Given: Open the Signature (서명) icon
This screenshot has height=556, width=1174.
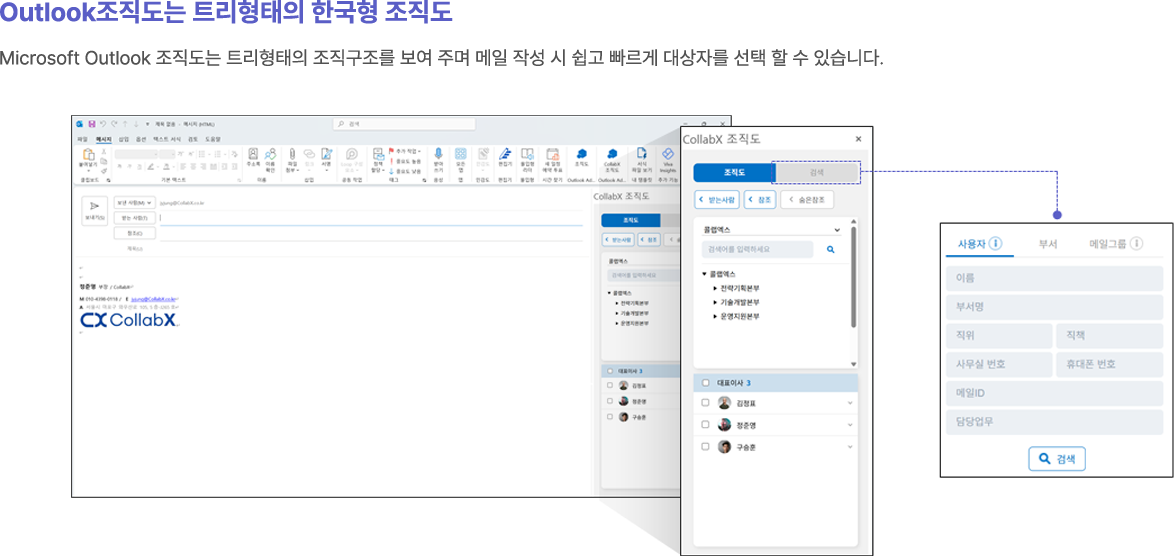Looking at the screenshot, I should 326,153.
